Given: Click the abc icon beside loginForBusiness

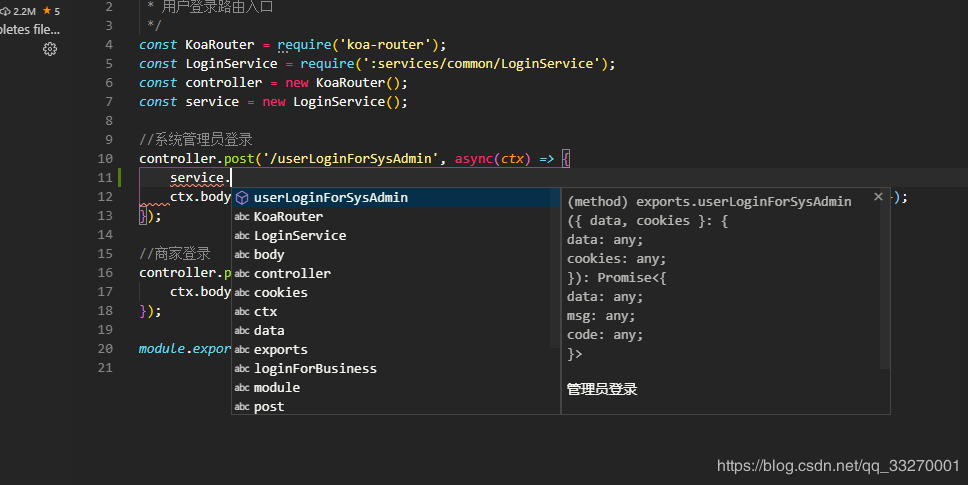Looking at the screenshot, I should [242, 369].
